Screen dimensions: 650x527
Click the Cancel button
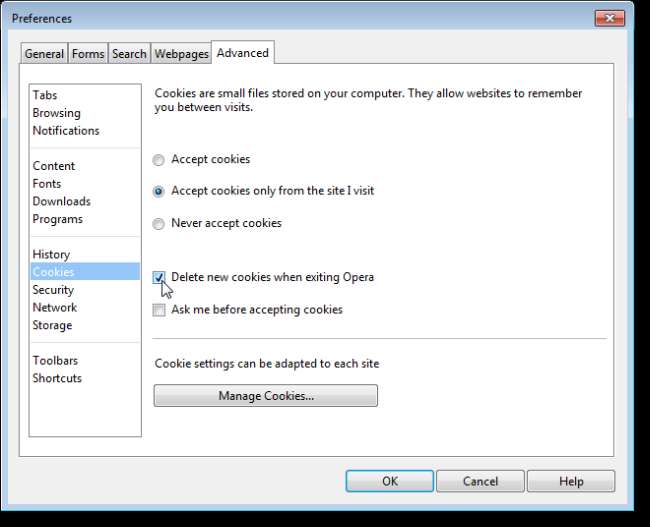coord(480,481)
